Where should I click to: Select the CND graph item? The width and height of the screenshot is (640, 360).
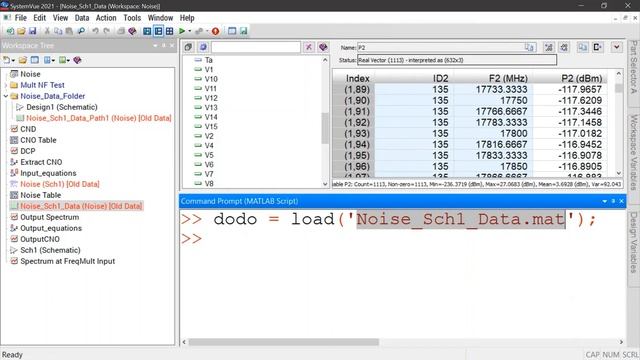(28, 129)
